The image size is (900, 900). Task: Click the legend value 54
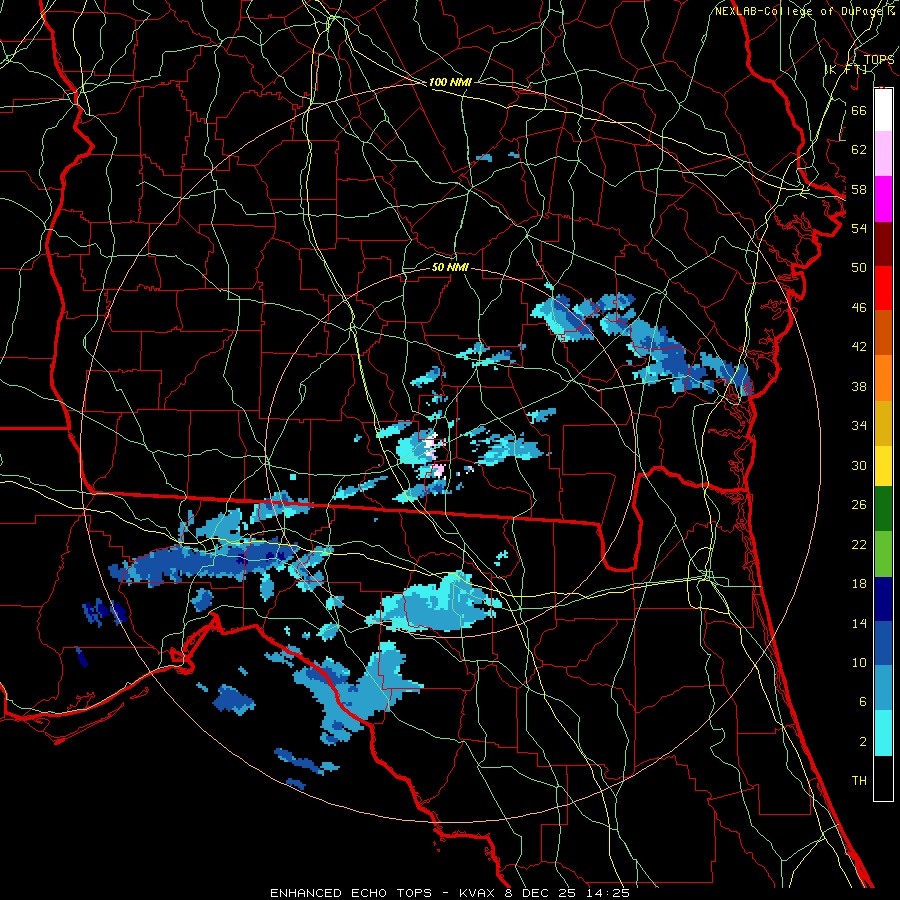pos(859,228)
